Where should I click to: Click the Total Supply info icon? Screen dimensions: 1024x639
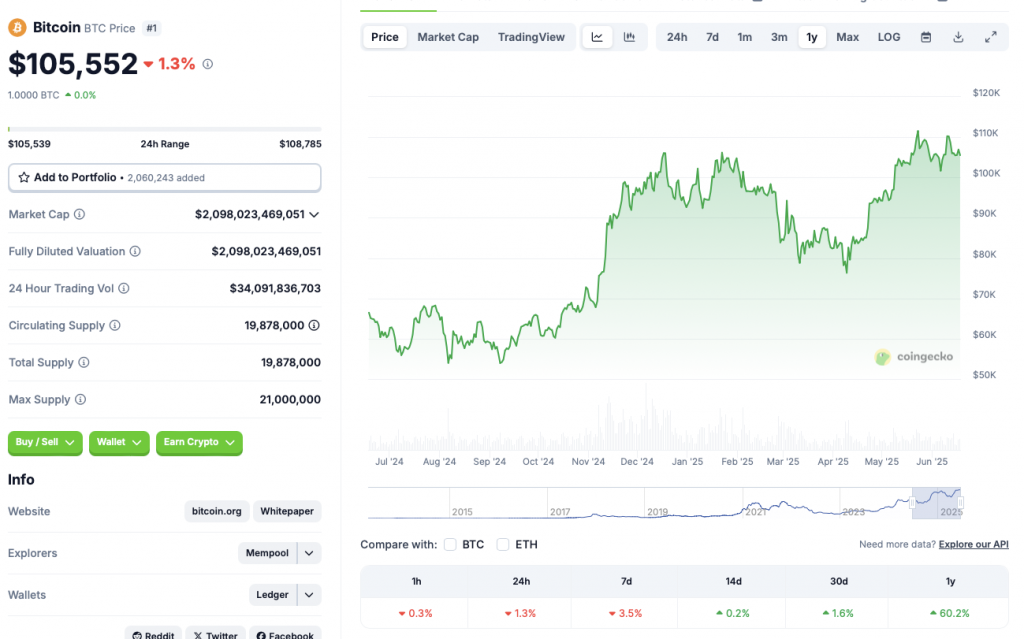point(84,362)
